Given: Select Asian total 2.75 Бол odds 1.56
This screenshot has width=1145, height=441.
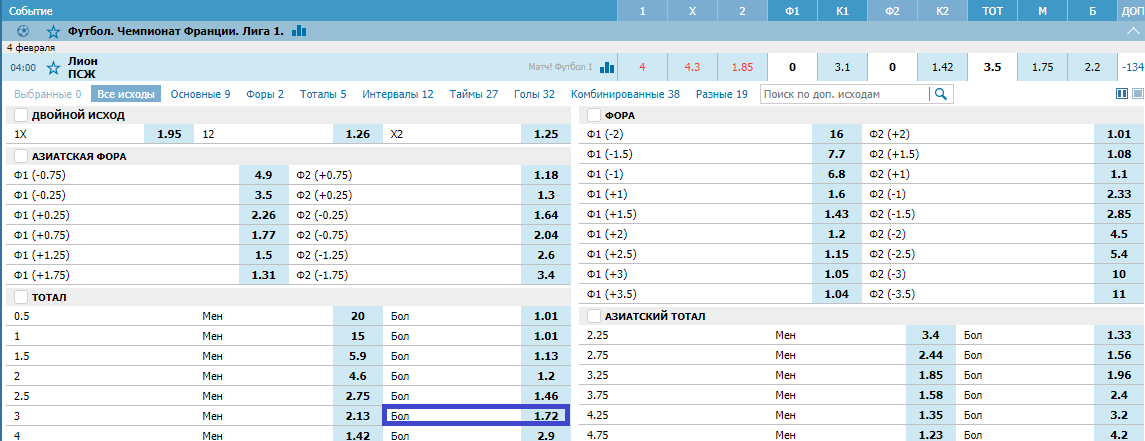Looking at the screenshot, I should coord(1119,356).
